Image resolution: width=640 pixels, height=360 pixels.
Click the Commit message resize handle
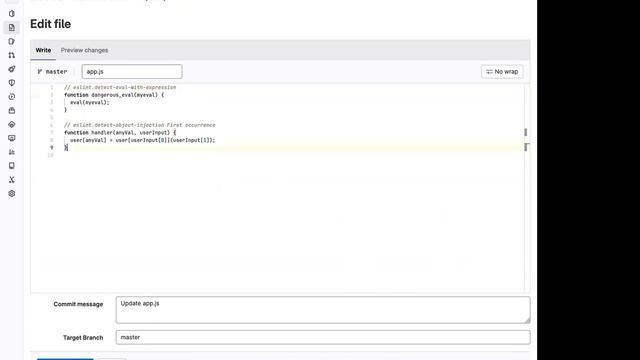coord(527,320)
